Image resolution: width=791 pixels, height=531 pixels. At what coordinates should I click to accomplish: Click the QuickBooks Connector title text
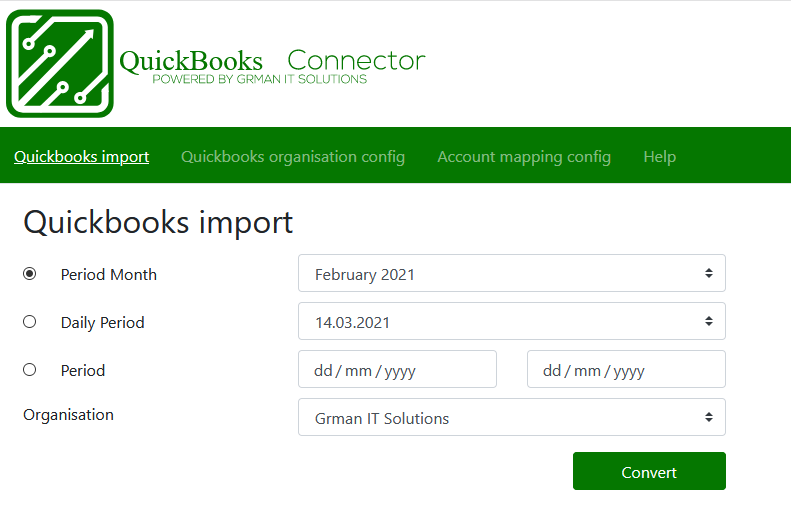[272, 62]
